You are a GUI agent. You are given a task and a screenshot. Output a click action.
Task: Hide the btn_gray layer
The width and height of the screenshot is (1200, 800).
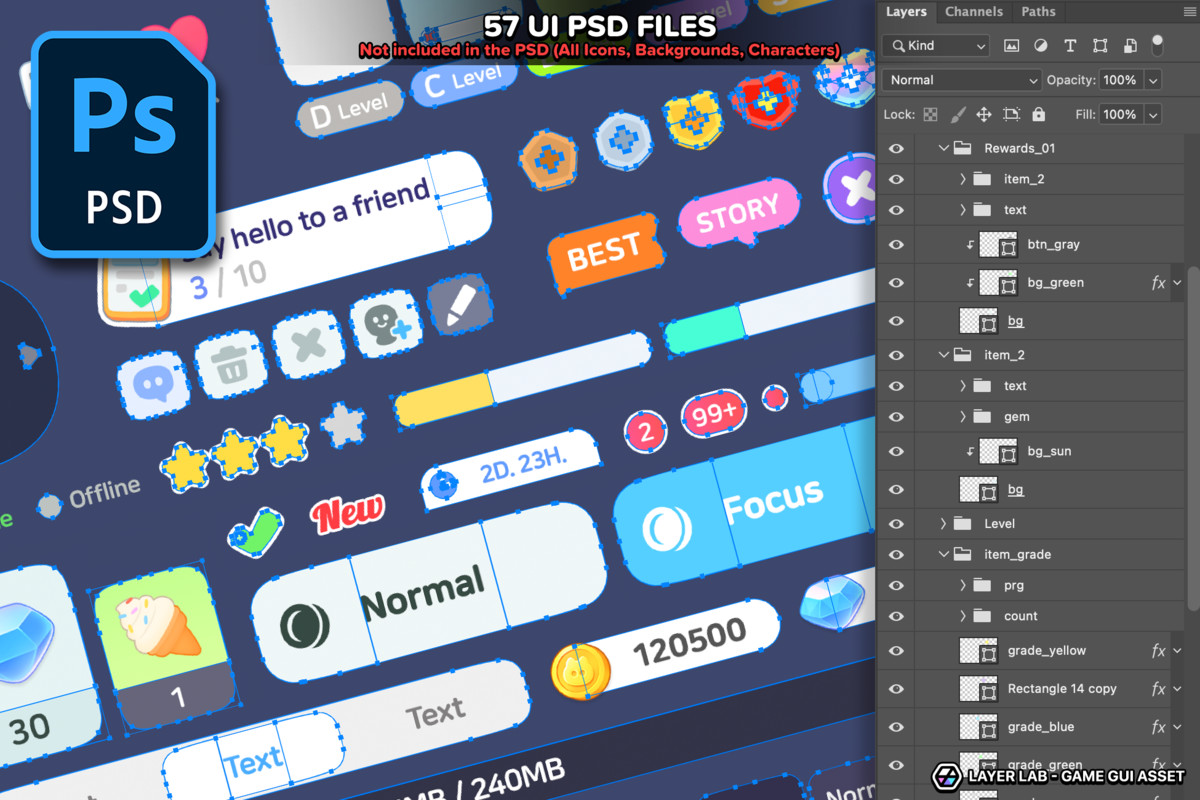(x=896, y=244)
